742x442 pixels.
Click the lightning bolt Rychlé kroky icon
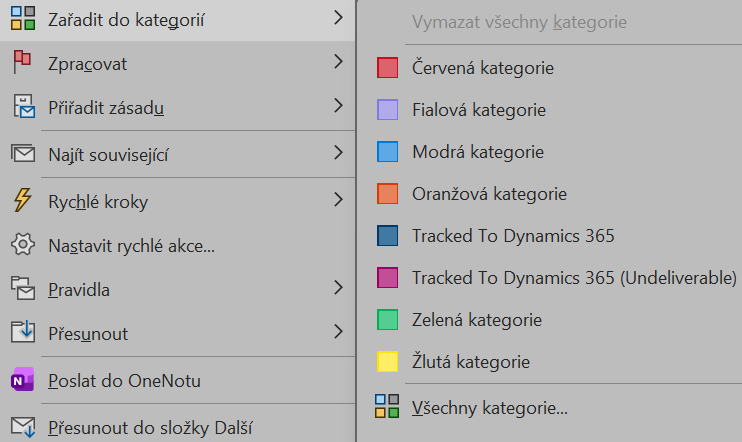pos(22,201)
